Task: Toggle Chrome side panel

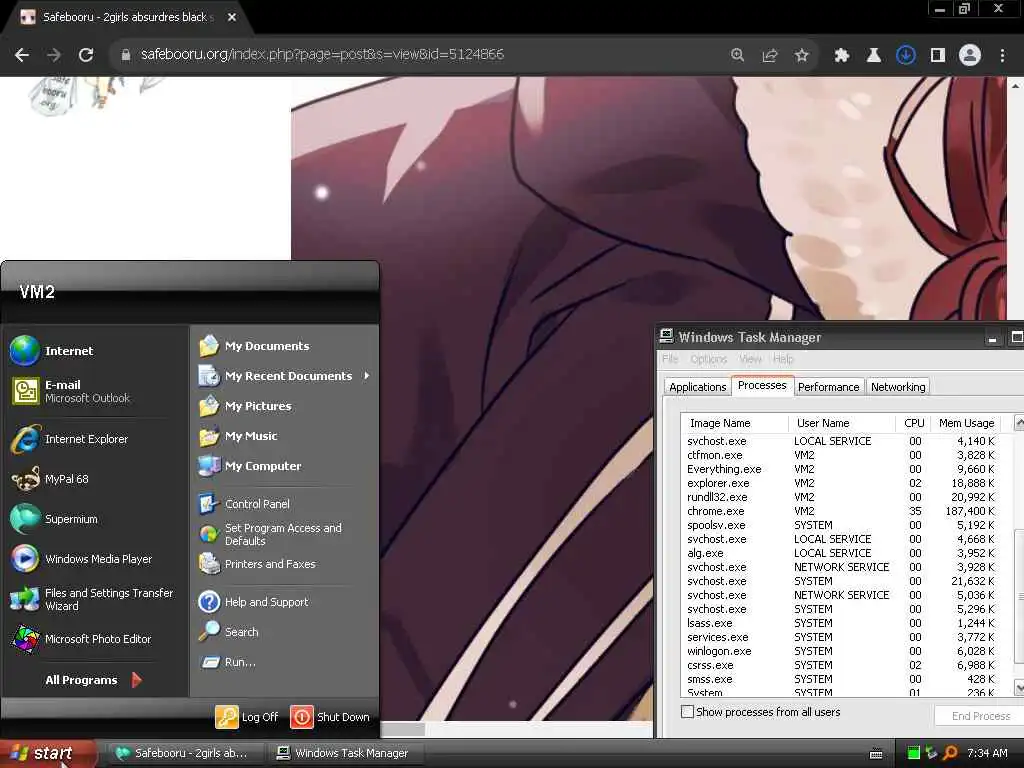Action: click(938, 55)
